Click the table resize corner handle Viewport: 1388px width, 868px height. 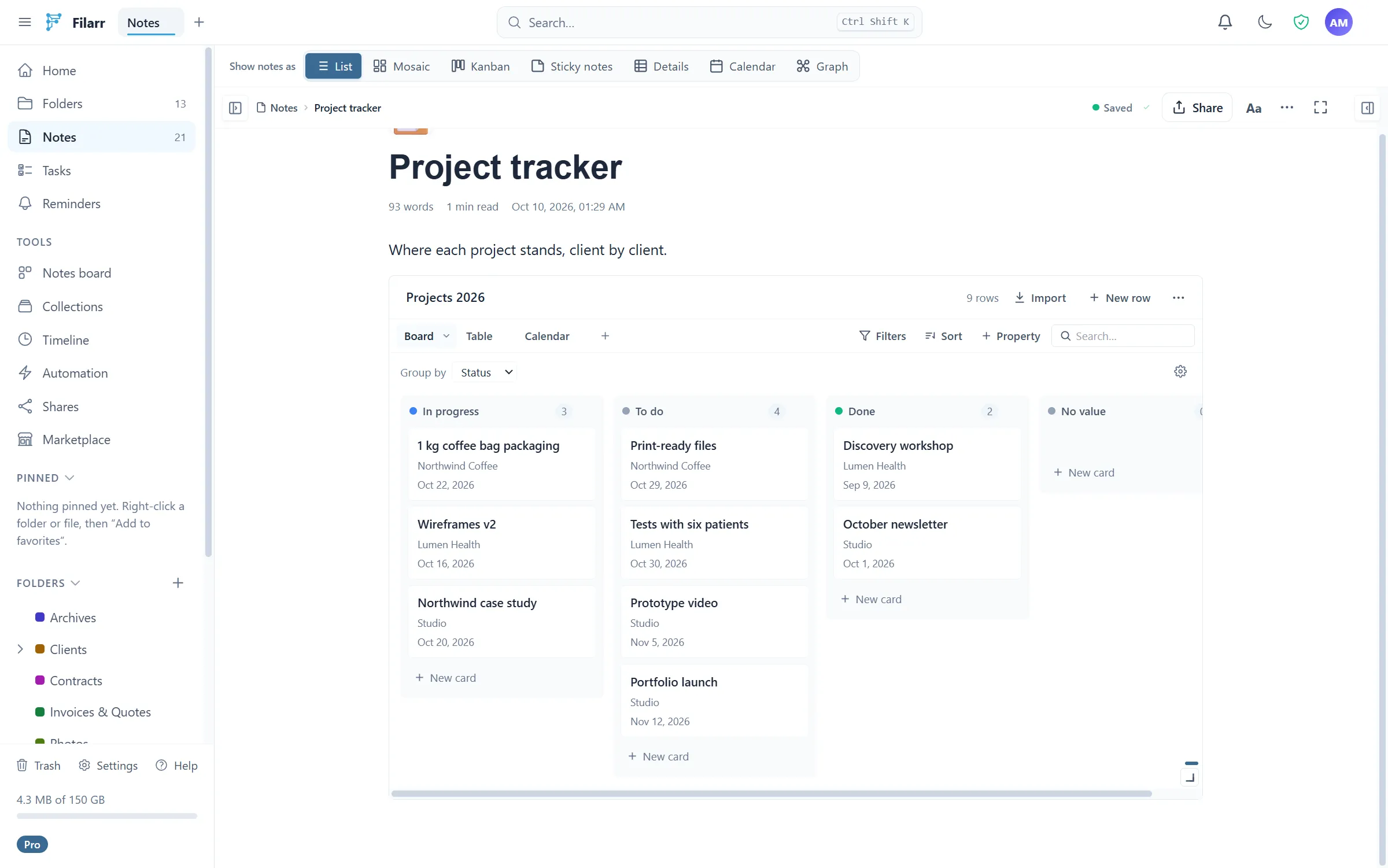click(1190, 778)
